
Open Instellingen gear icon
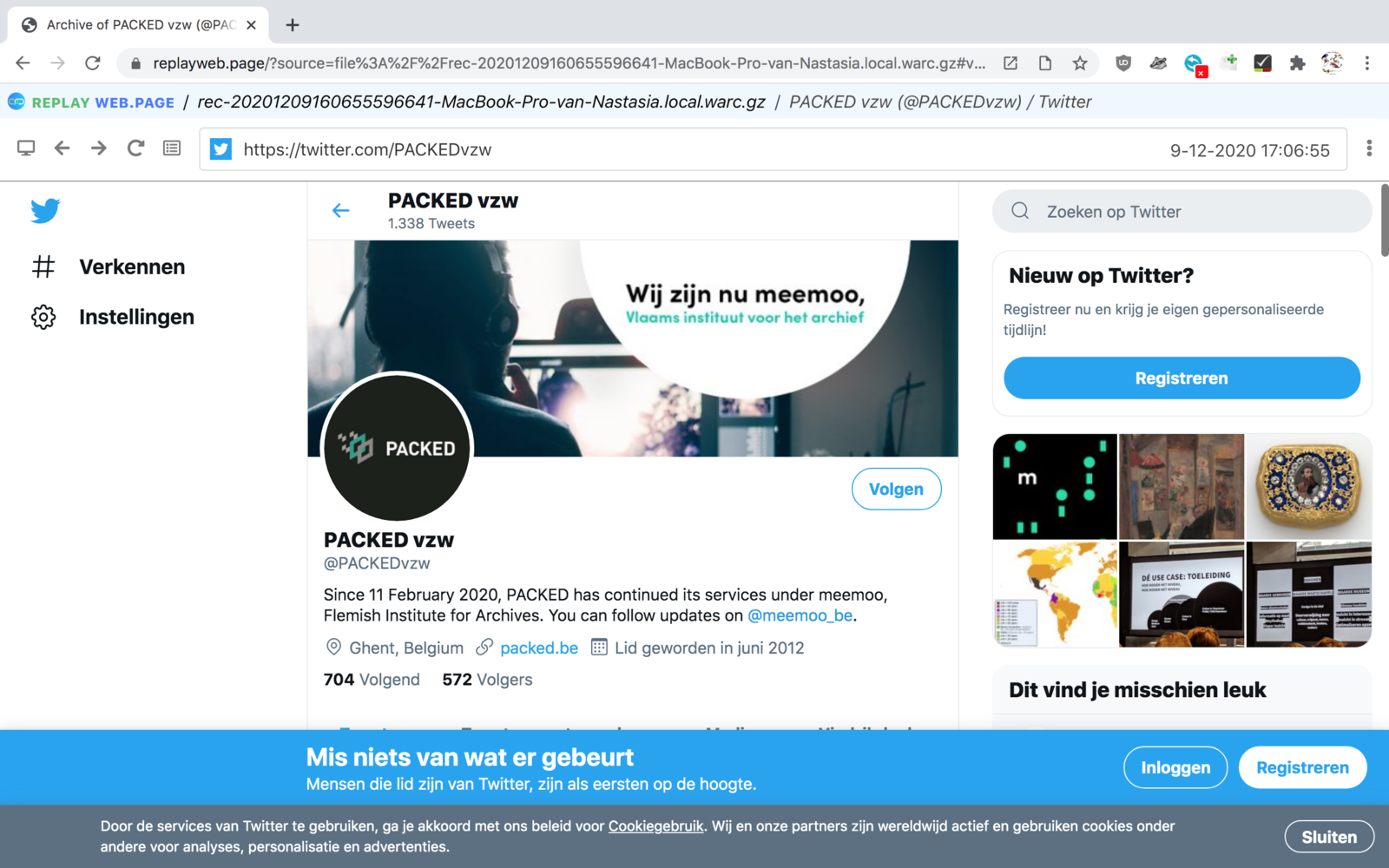click(43, 317)
